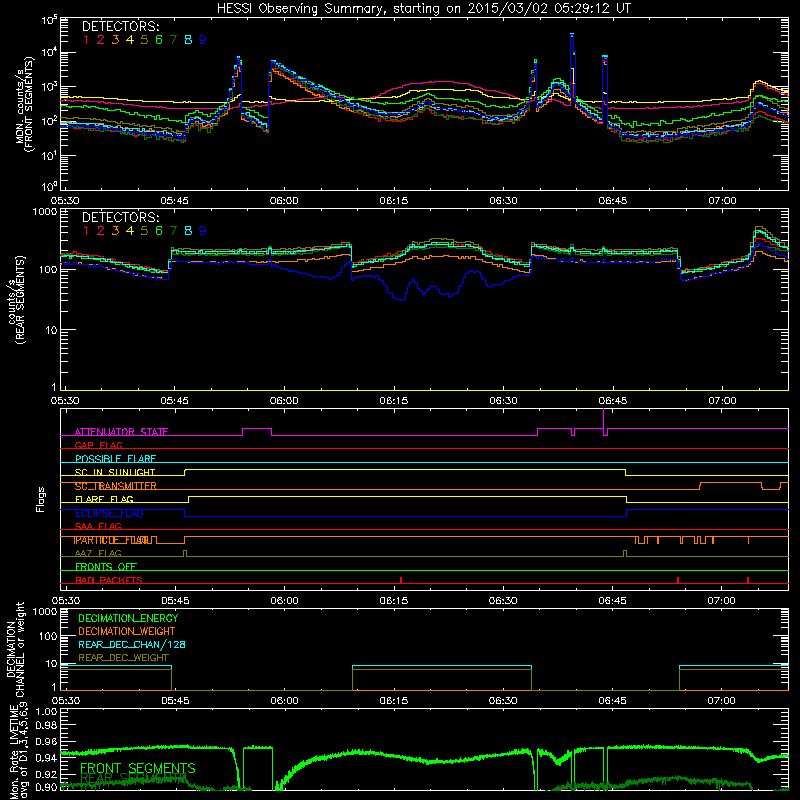Click the FRONTS_OFF flag label
The image size is (800, 800).
(106, 567)
